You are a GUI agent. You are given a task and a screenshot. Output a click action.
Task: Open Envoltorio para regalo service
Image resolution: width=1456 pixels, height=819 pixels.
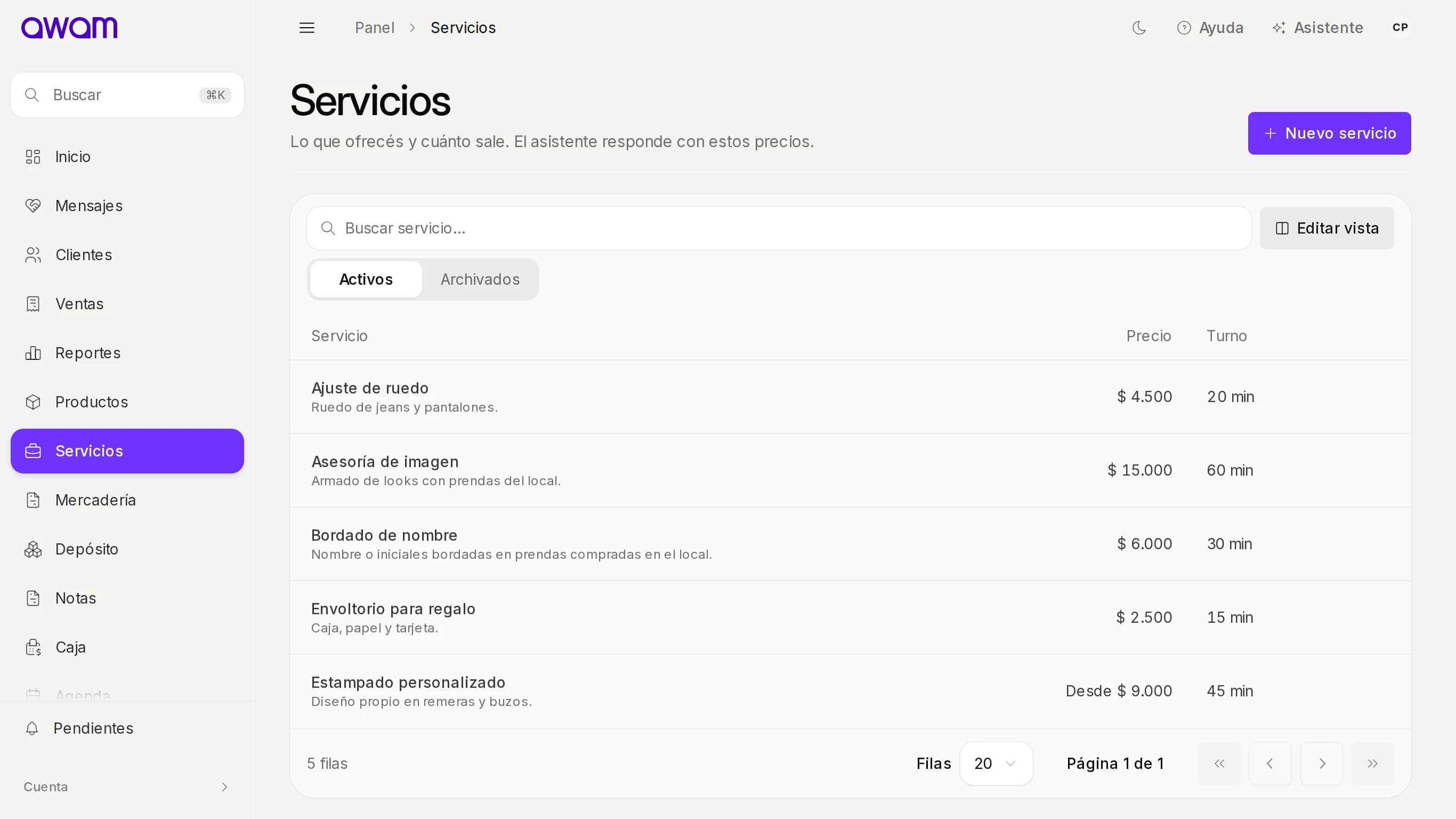click(x=850, y=617)
